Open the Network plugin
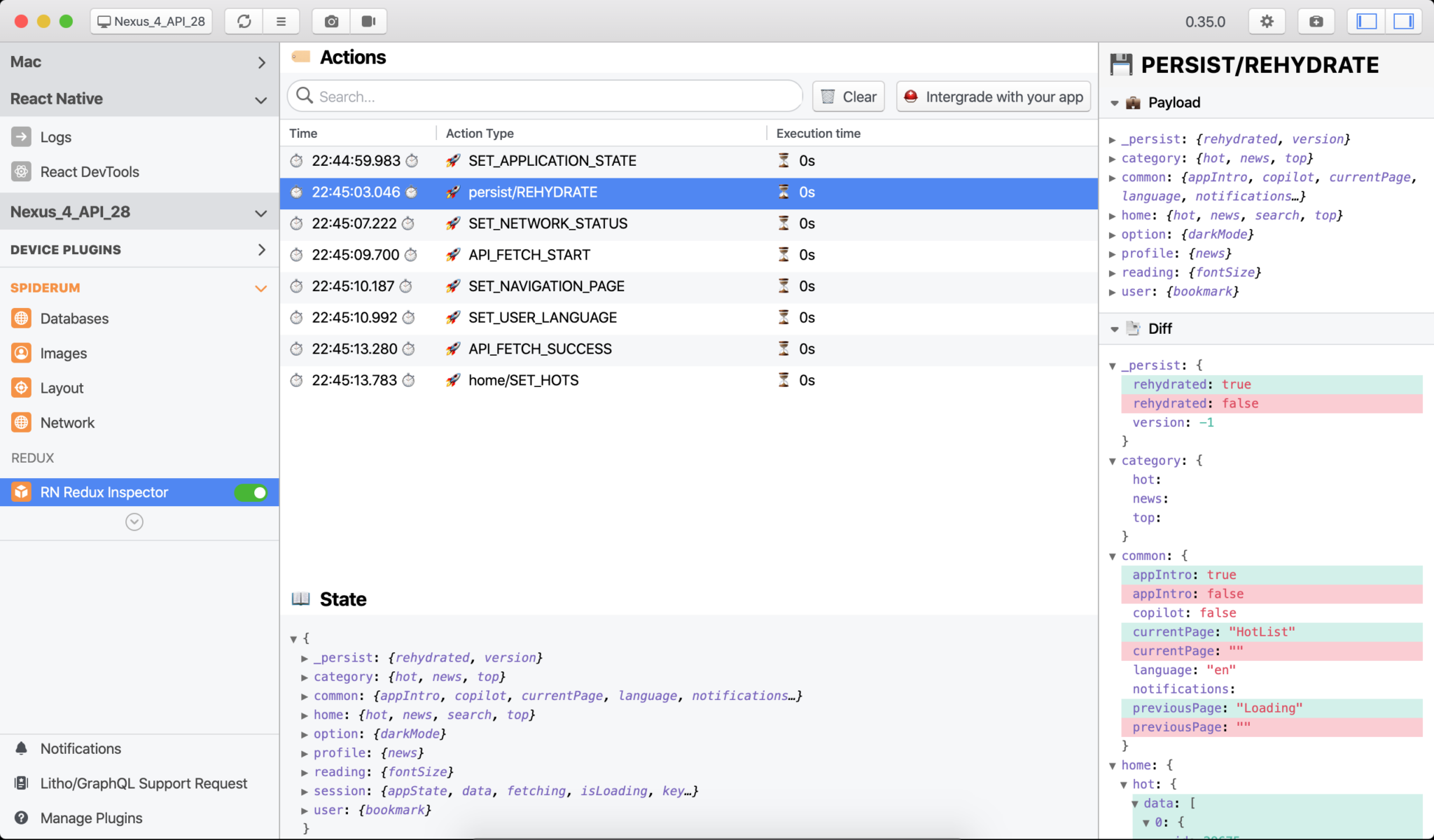Screen dimensions: 1434x840 67,422
